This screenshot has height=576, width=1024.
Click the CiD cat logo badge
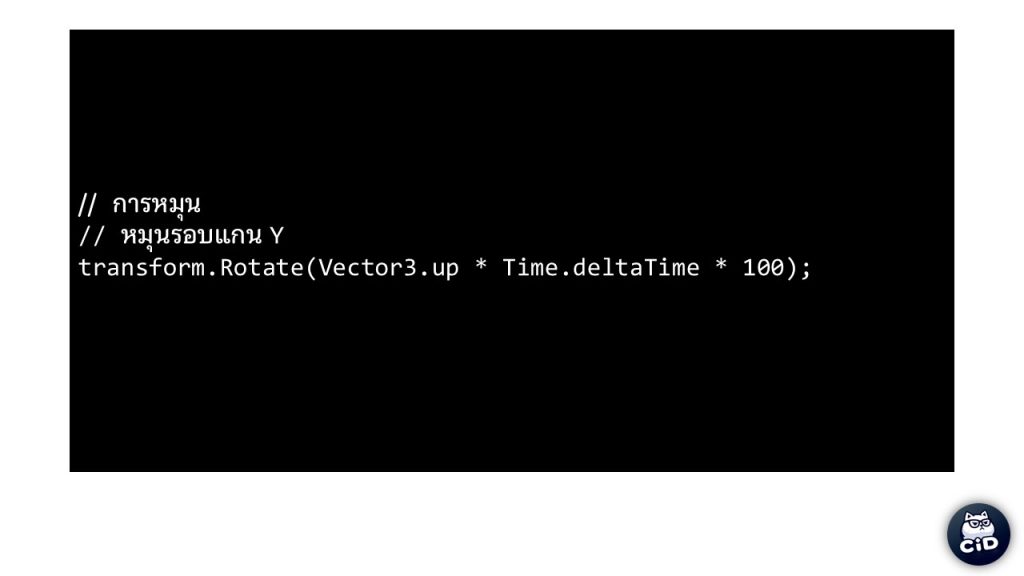[x=978, y=534]
